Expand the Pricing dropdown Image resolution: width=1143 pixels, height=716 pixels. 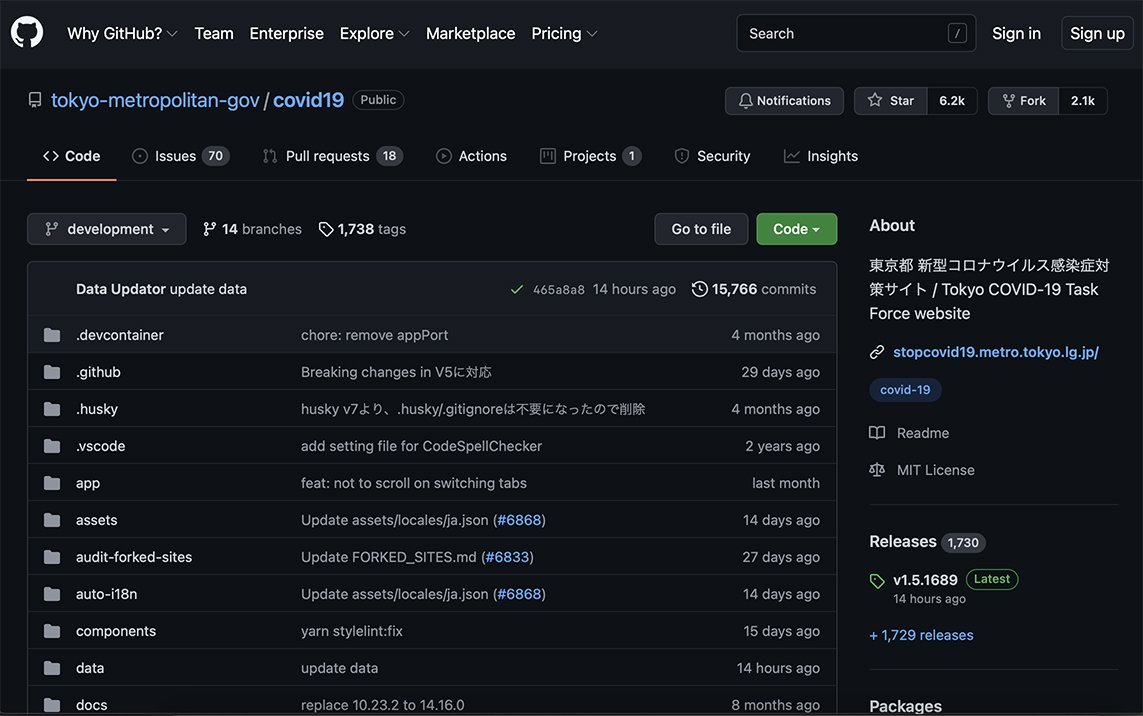(x=564, y=34)
